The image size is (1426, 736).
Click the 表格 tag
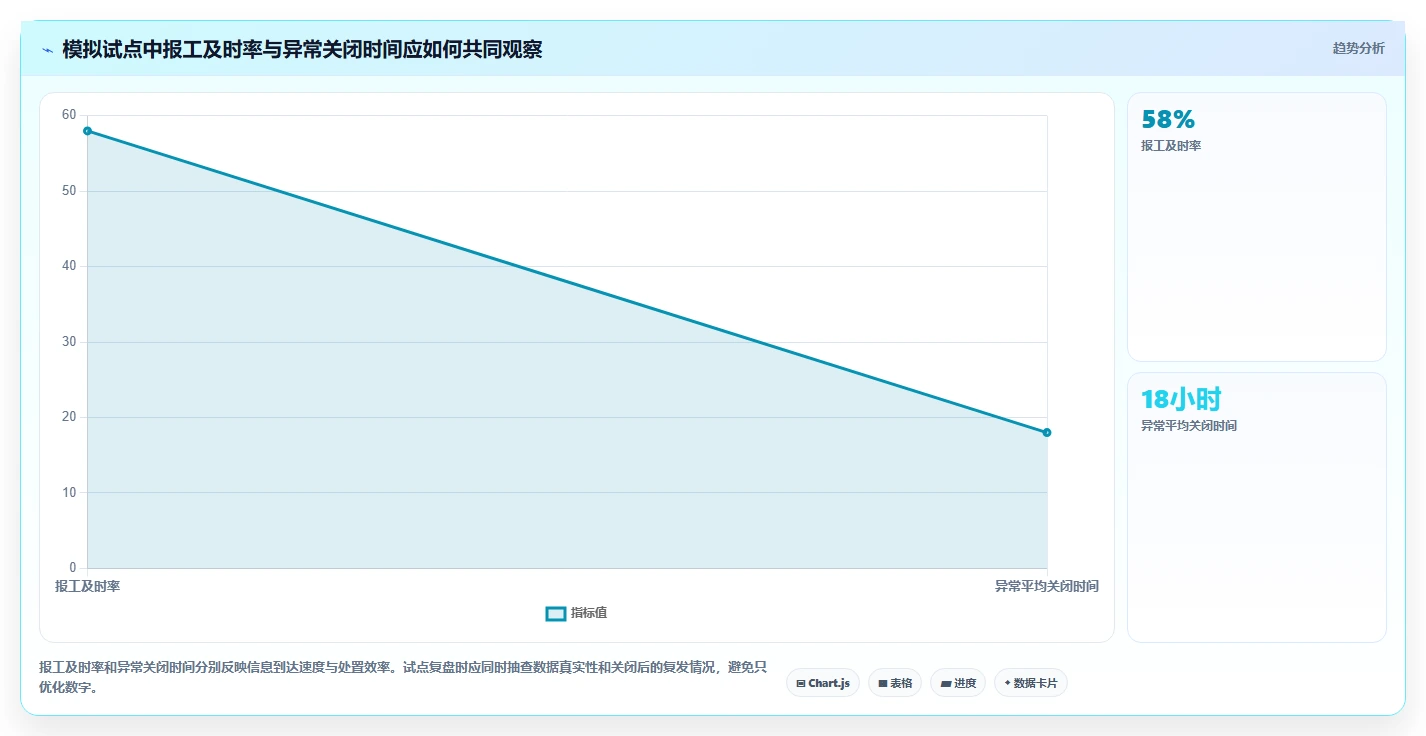895,683
